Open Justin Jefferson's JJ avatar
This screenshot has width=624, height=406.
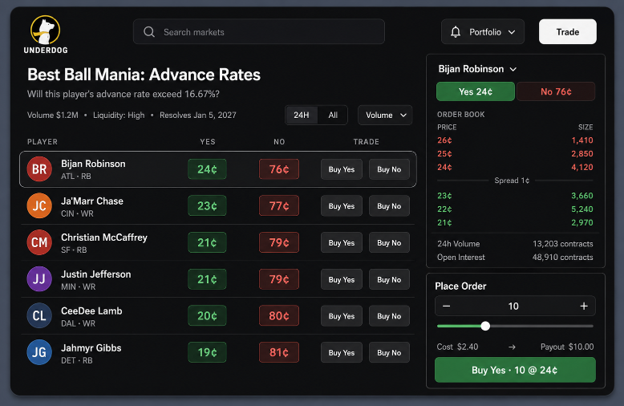pyautogui.click(x=39, y=279)
